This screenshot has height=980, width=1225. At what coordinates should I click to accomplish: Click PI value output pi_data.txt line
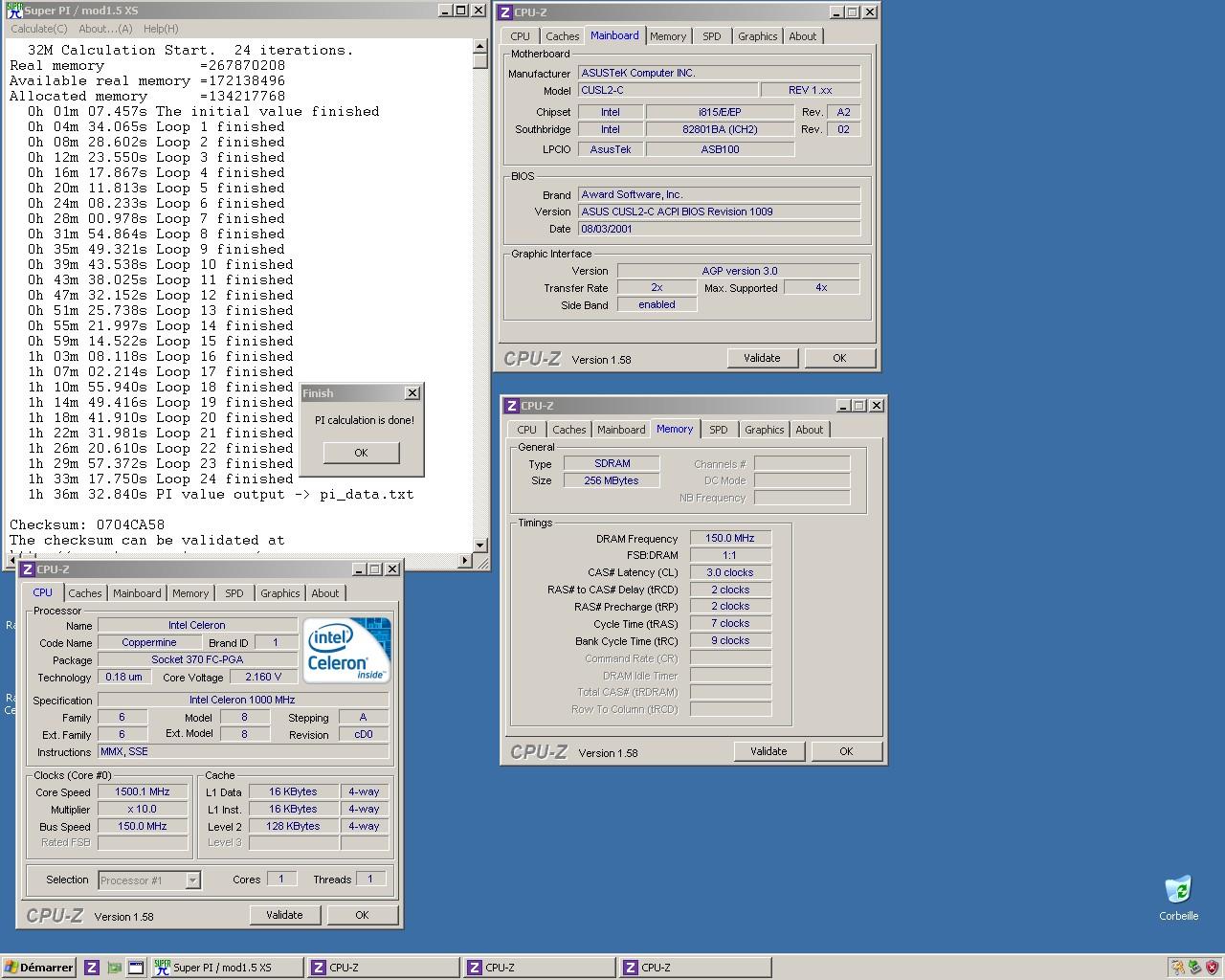221,494
